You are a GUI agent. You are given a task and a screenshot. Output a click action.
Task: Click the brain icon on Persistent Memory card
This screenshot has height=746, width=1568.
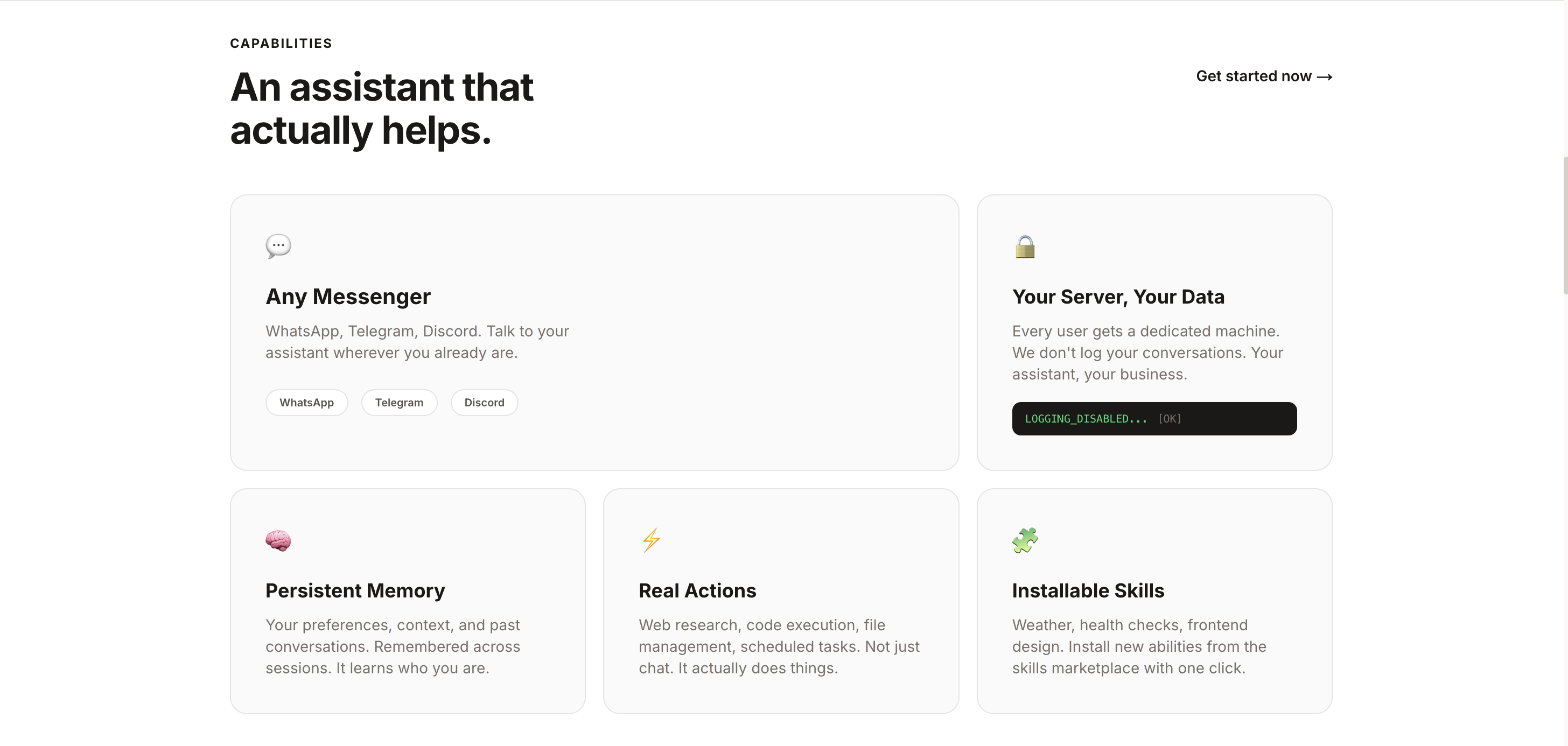click(x=278, y=540)
